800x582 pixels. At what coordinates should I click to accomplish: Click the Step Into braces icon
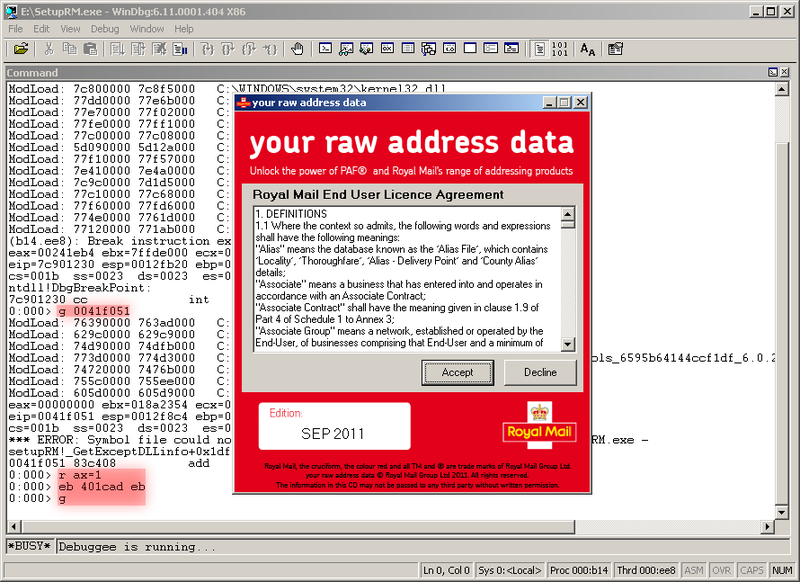pyautogui.click(x=208, y=49)
